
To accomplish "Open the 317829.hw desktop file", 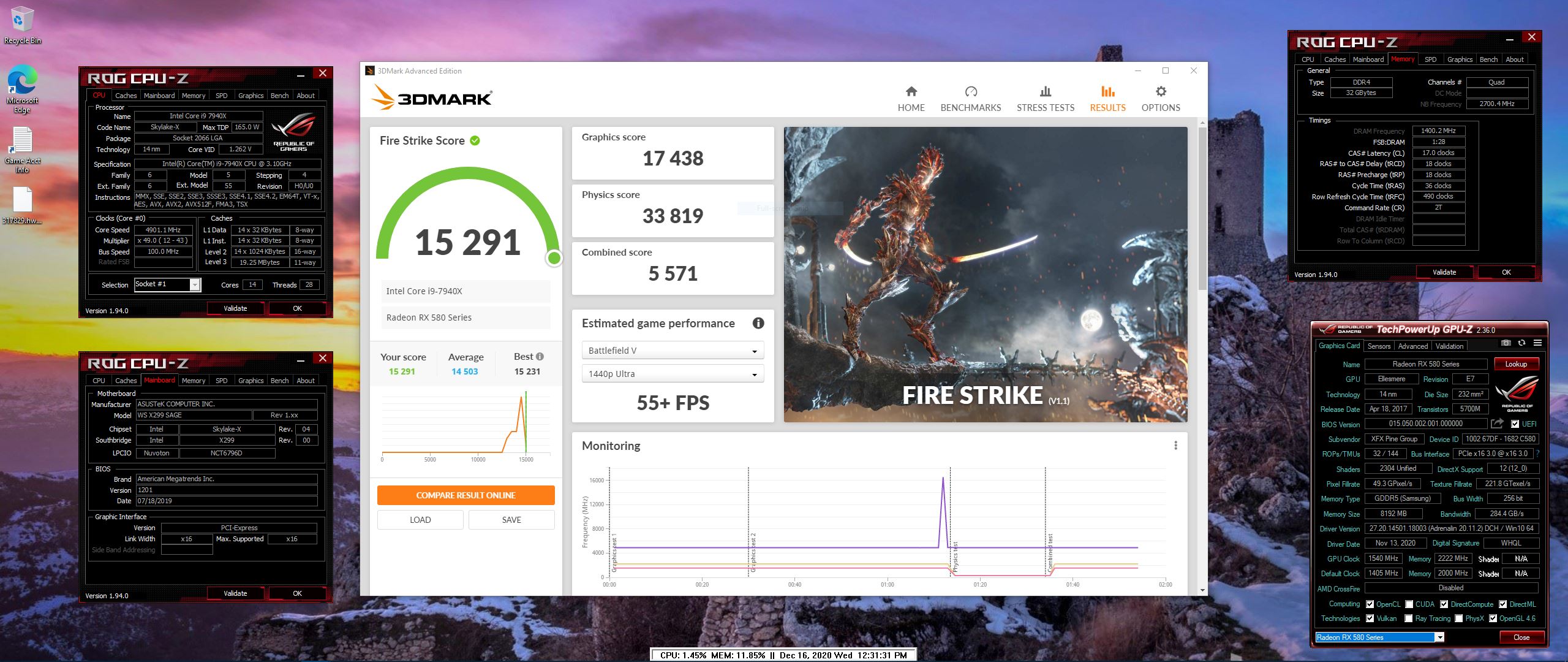I will pos(22,205).
